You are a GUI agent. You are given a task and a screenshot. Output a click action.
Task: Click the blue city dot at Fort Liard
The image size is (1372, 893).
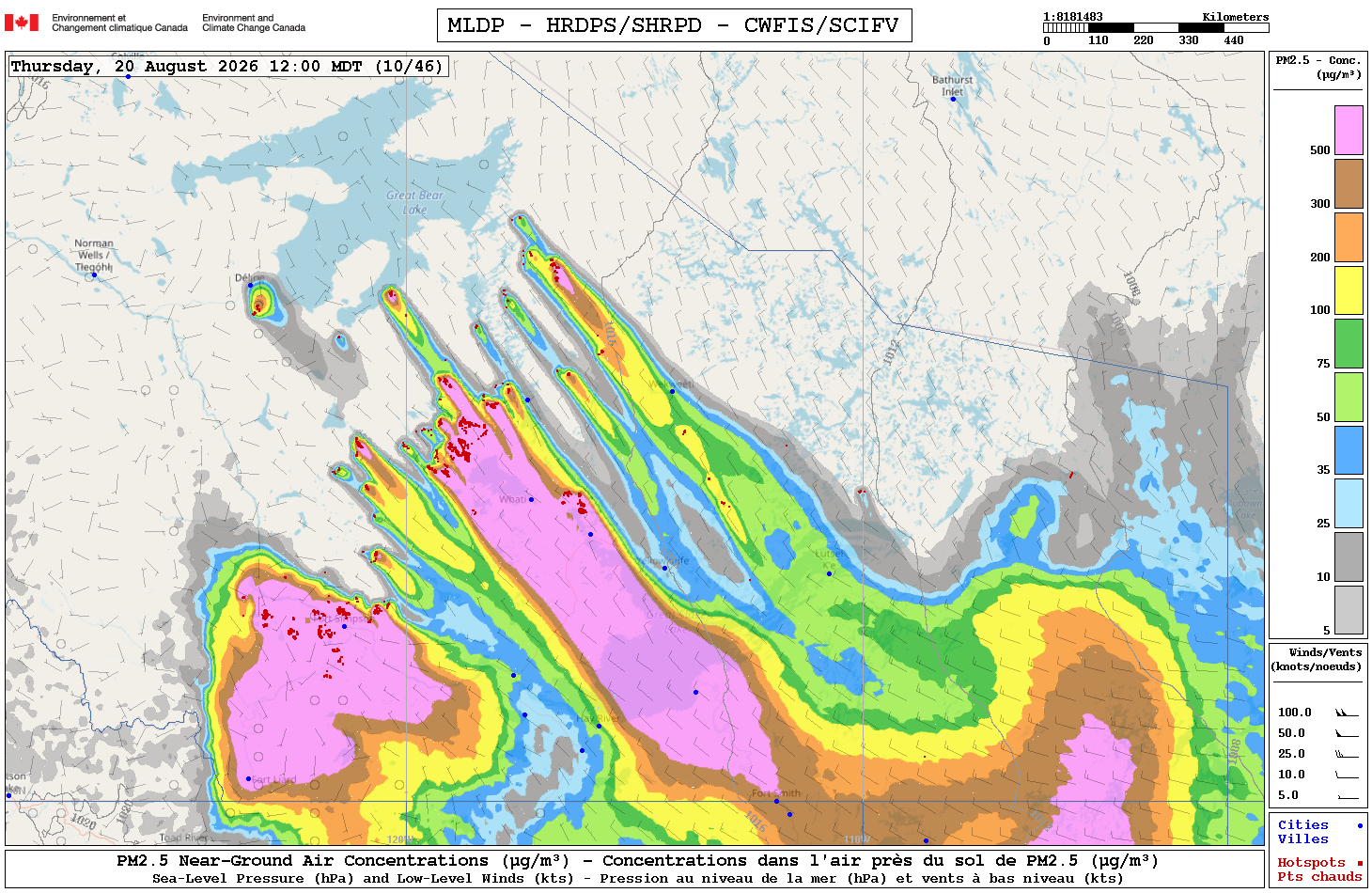pyautogui.click(x=248, y=778)
